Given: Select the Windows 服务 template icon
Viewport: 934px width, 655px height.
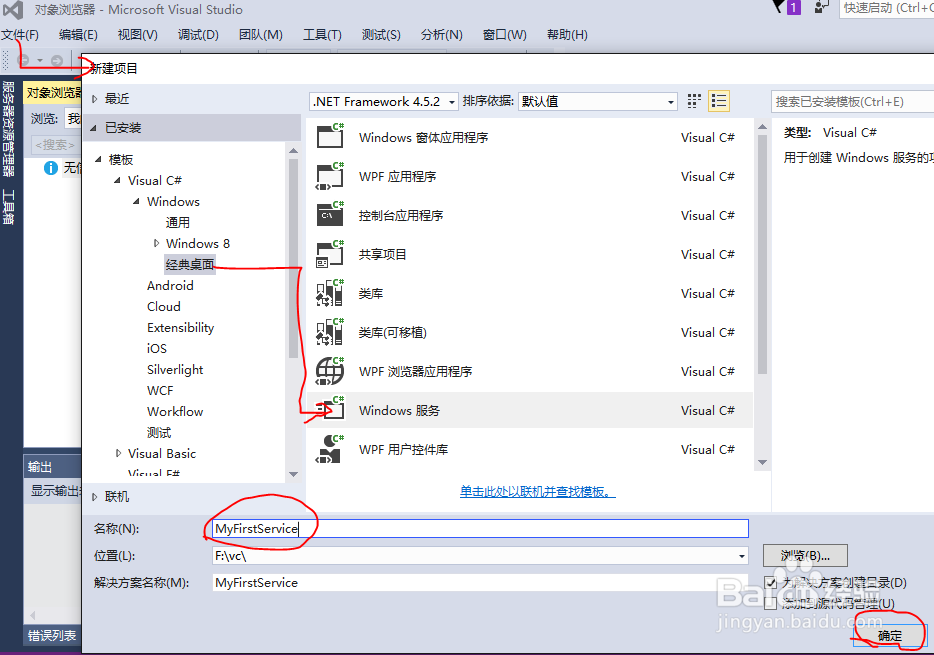Looking at the screenshot, I should click(330, 410).
